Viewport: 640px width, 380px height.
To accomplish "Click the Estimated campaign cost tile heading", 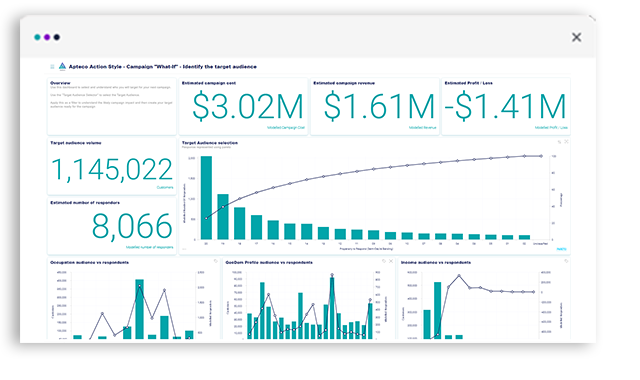I will (x=209, y=83).
